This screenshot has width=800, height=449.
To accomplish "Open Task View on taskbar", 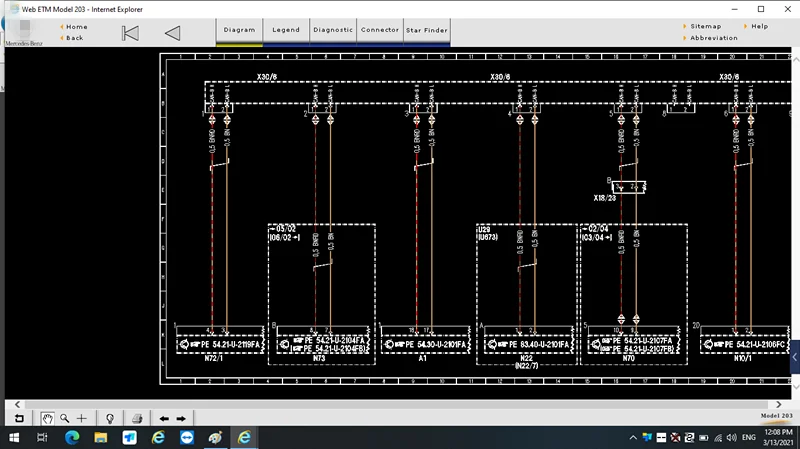I will pyautogui.click(x=42, y=437).
